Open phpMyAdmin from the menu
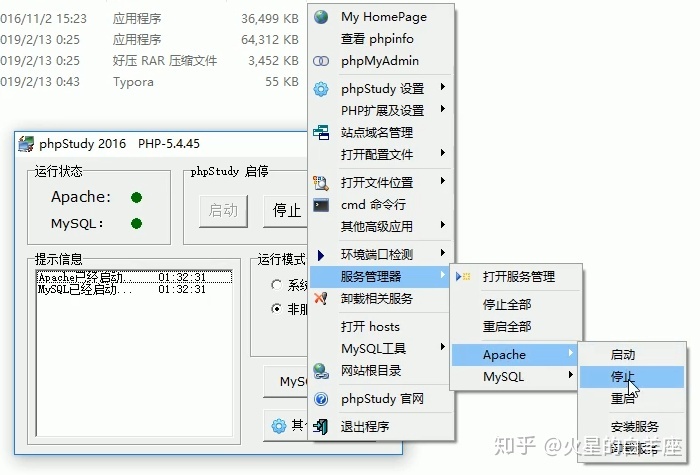 point(381,61)
